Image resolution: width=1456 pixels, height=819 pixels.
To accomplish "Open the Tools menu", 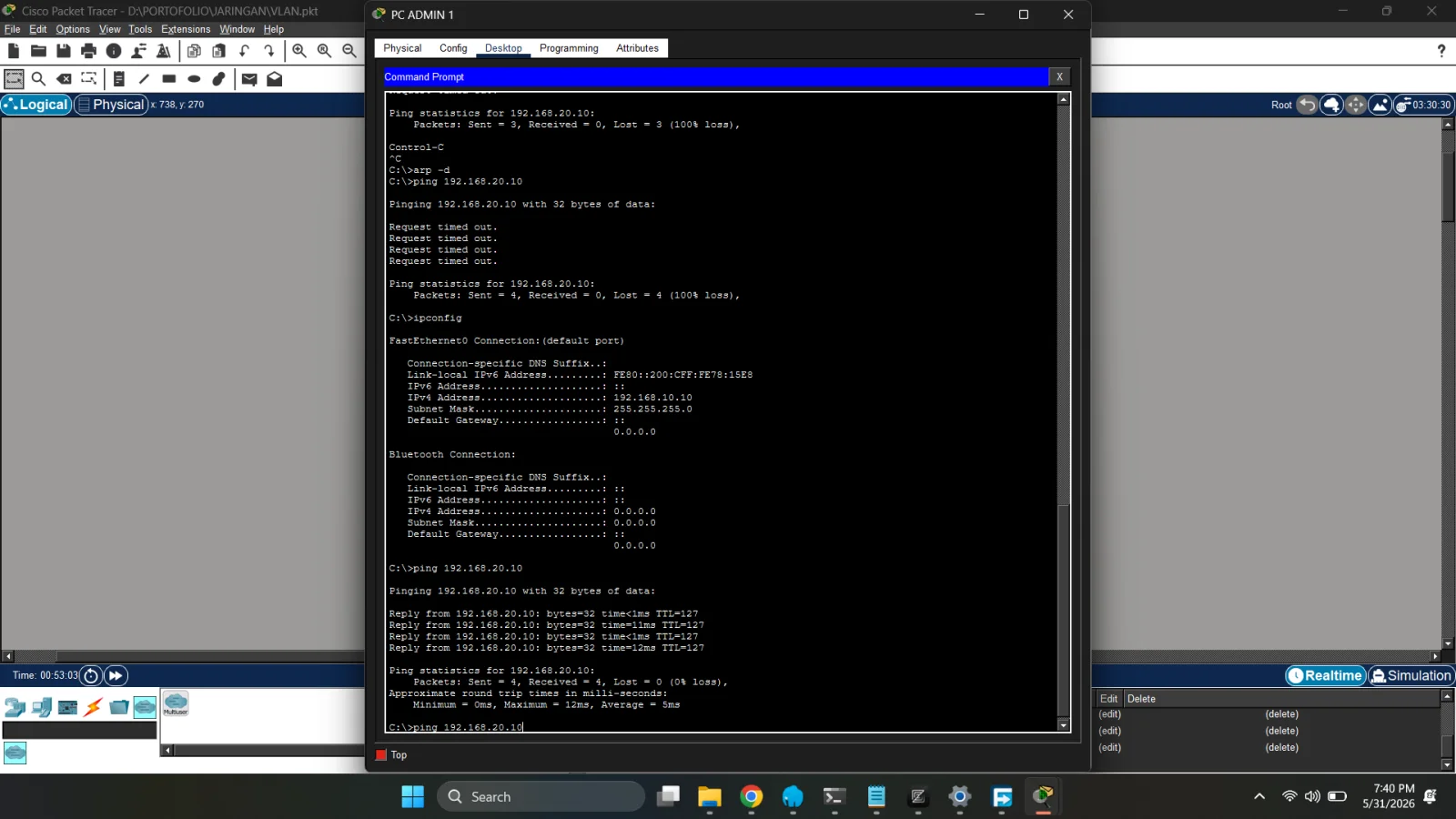I will 140,29.
